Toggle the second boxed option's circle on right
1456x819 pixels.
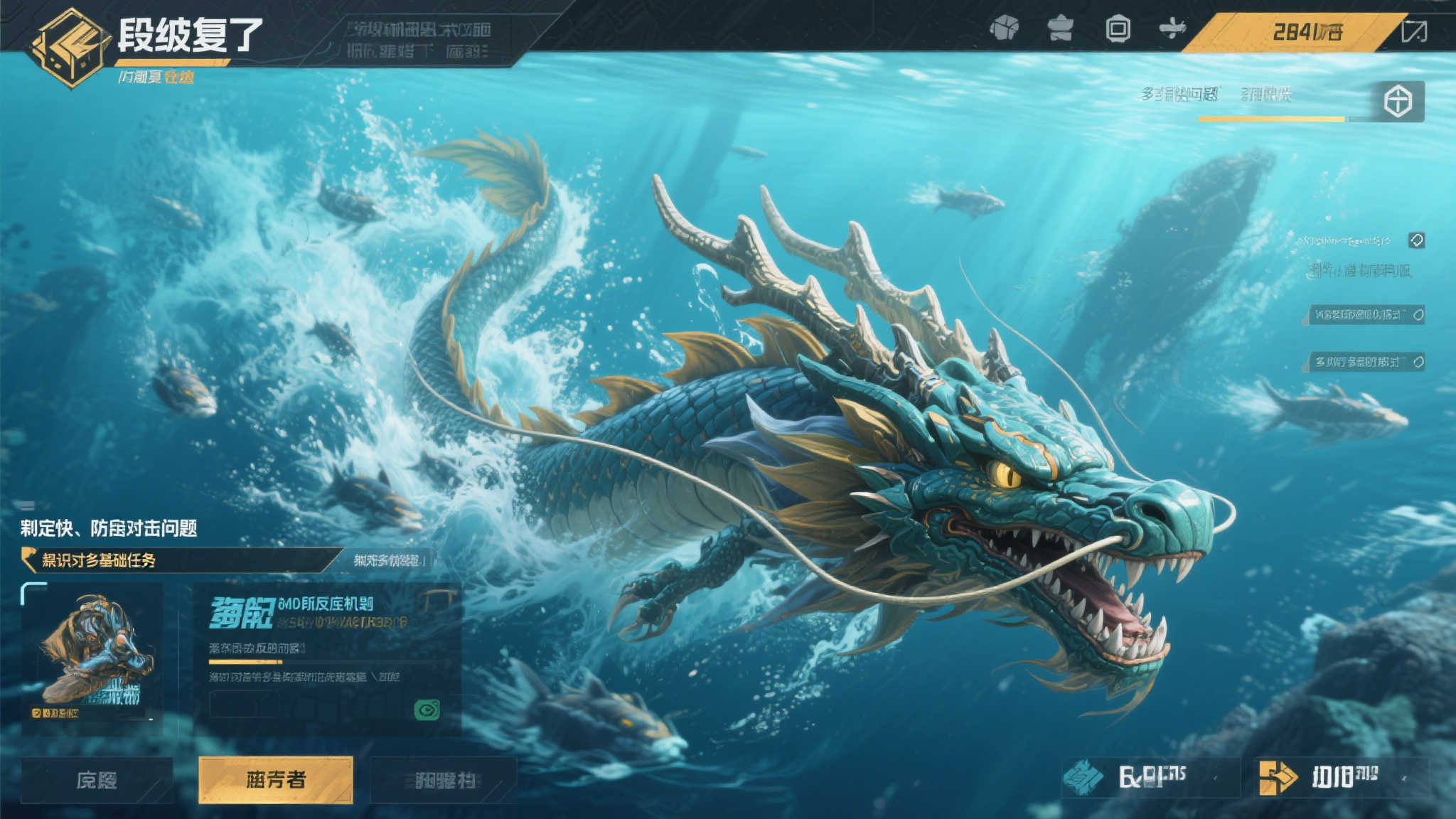[x=1418, y=362]
